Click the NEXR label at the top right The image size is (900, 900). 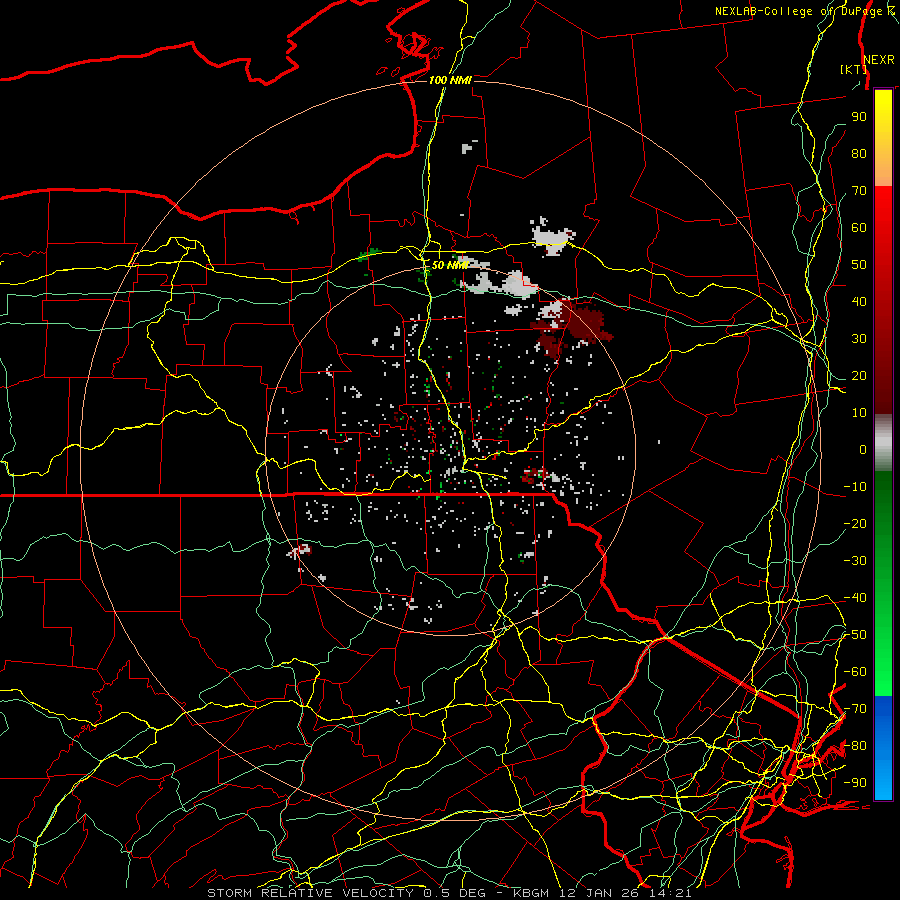[879, 60]
